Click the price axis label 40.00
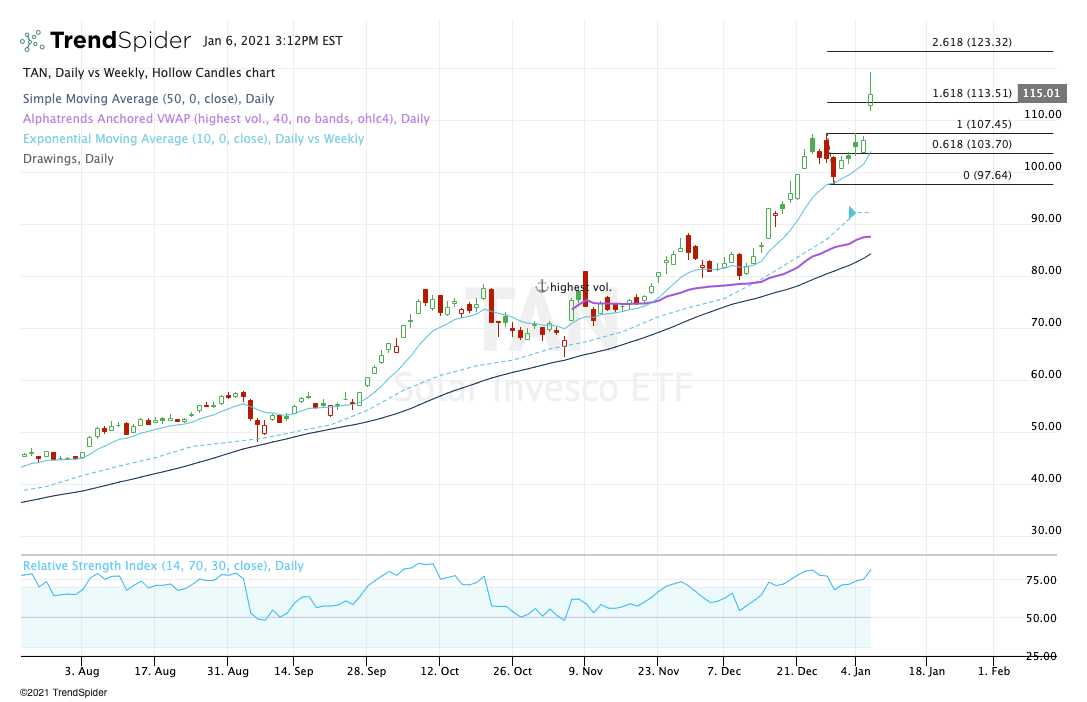Image resolution: width=1087 pixels, height=702 pixels. (1045, 478)
